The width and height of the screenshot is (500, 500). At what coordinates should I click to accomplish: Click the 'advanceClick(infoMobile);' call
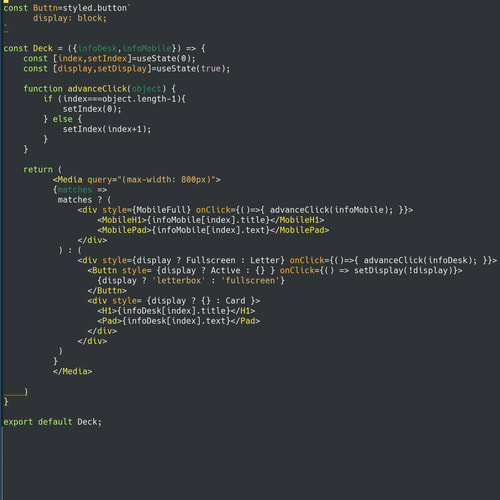pyautogui.click(x=331, y=210)
